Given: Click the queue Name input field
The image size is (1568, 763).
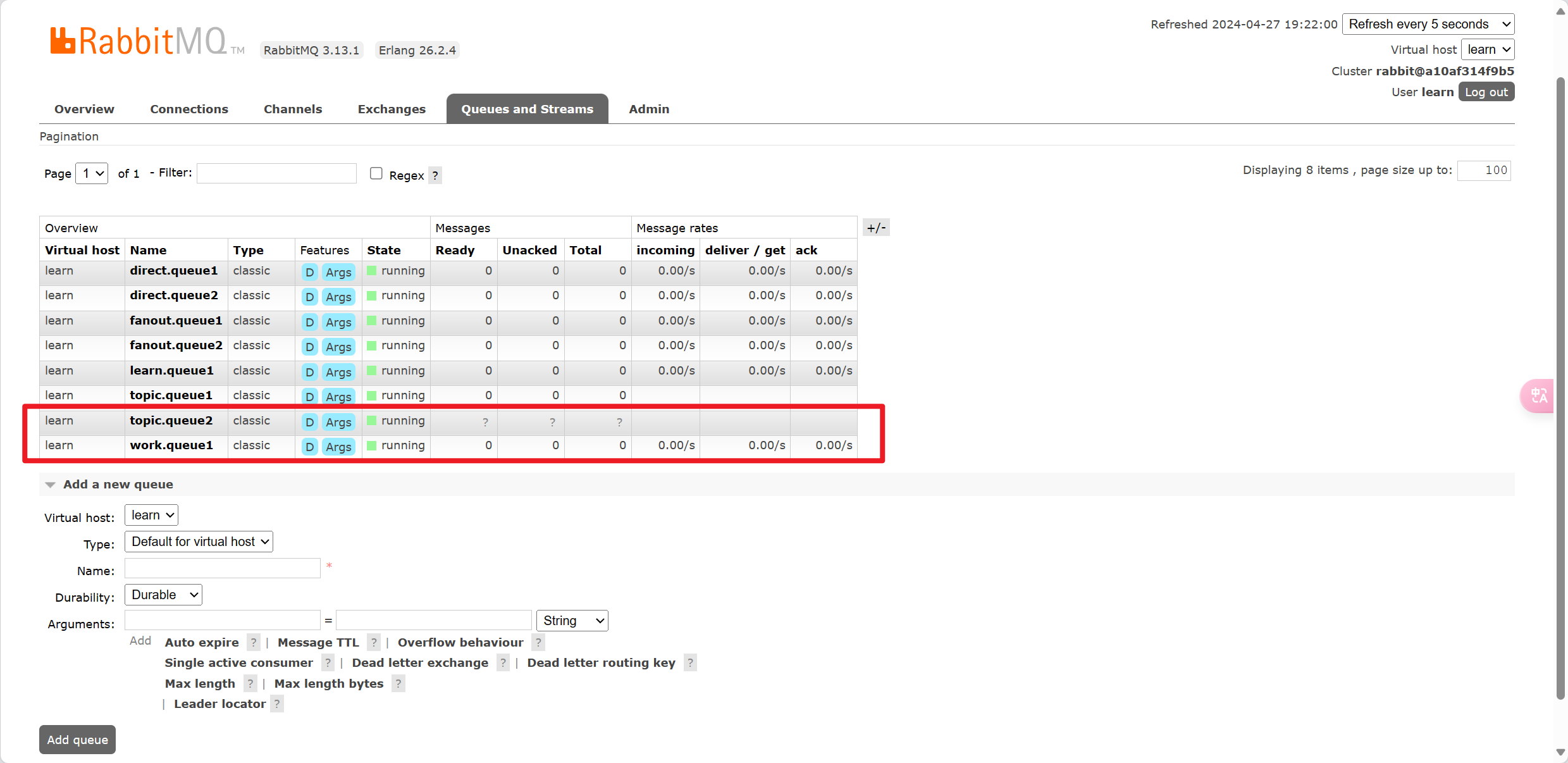Looking at the screenshot, I should tap(223, 568).
